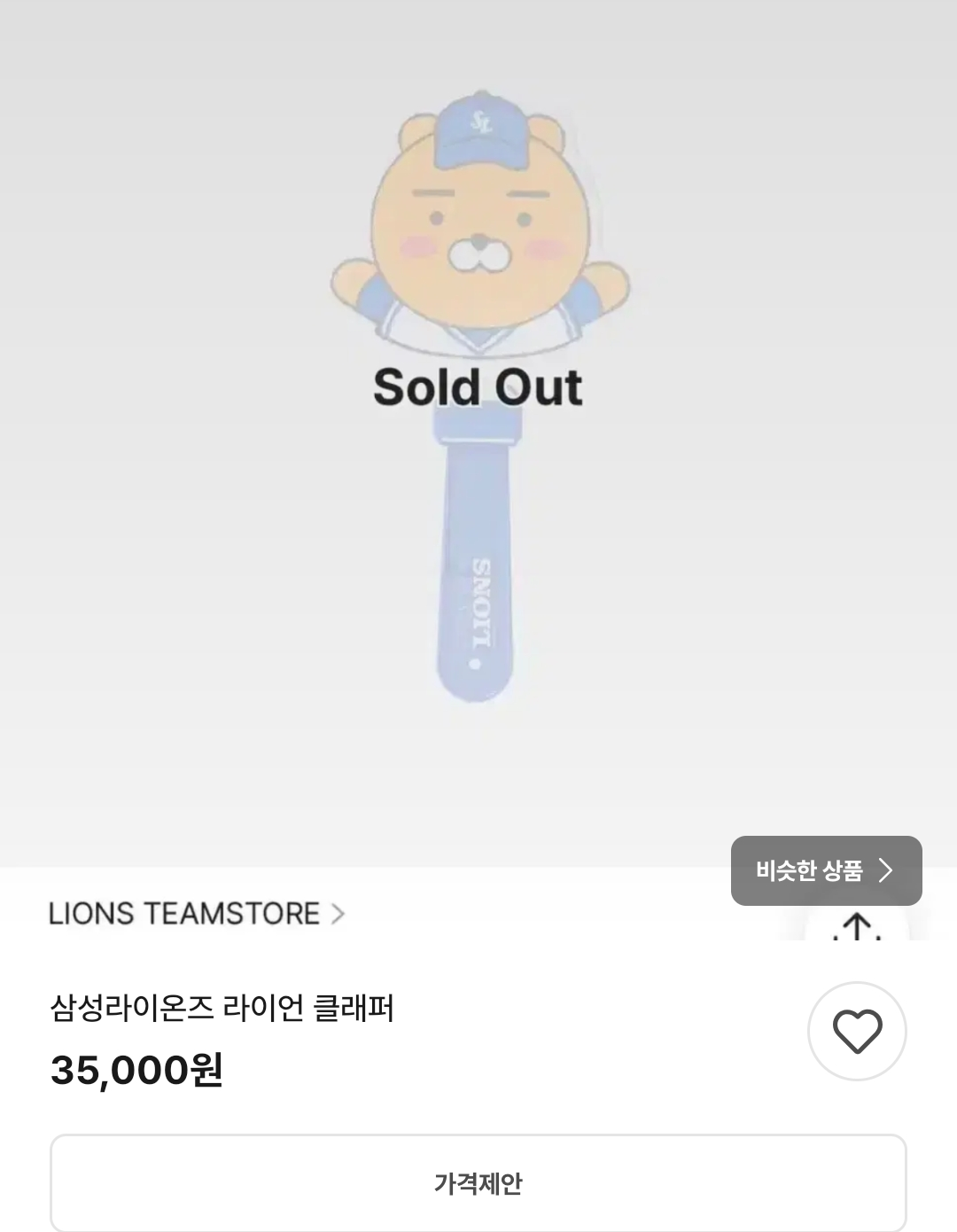Tap the share arrow icon
957x1232 pixels.
pos(857,927)
